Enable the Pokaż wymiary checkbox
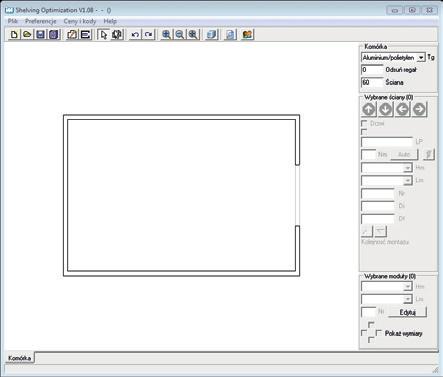The width and height of the screenshot is (443, 377). coord(379,333)
